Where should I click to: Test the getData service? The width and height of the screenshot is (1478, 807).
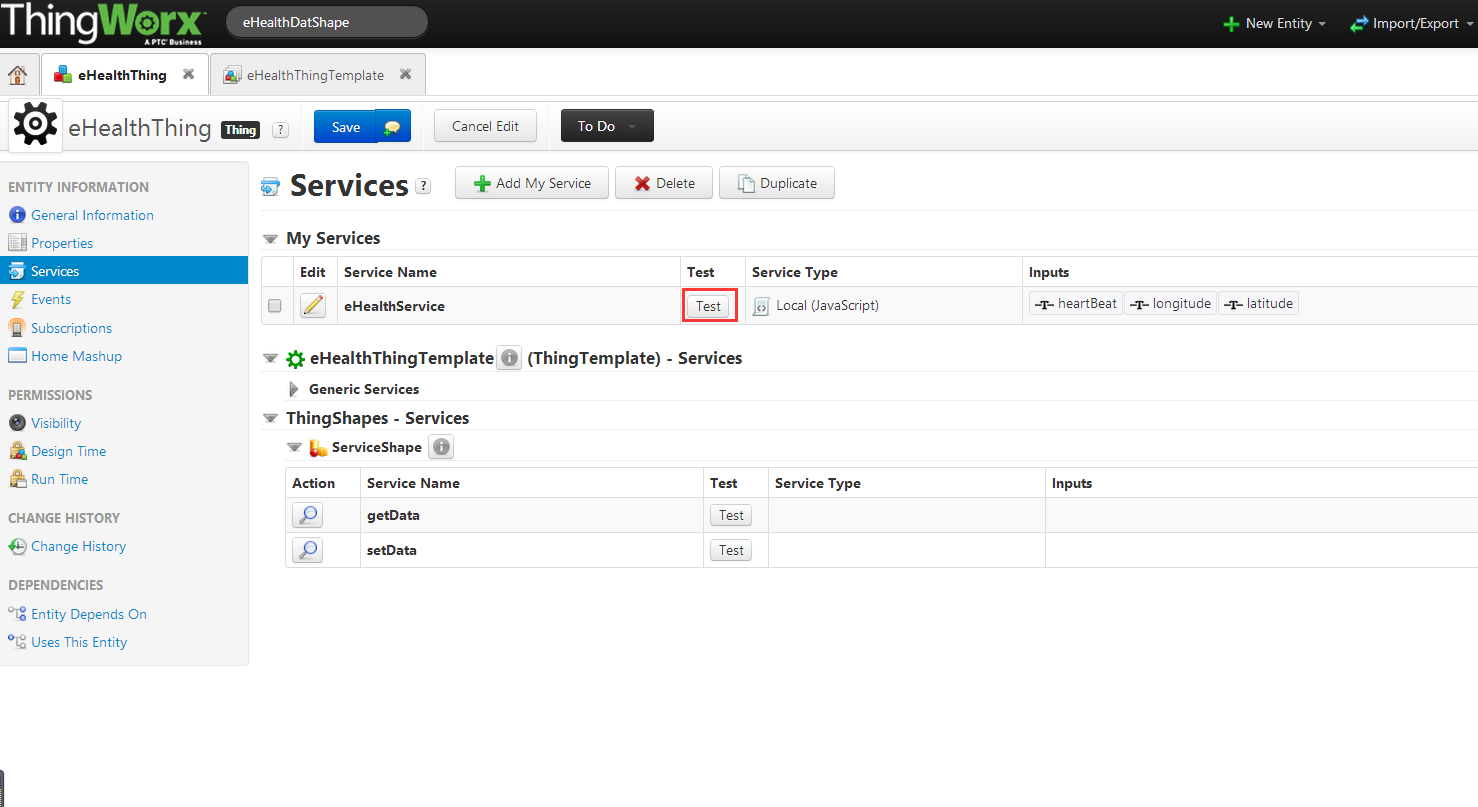(x=731, y=515)
